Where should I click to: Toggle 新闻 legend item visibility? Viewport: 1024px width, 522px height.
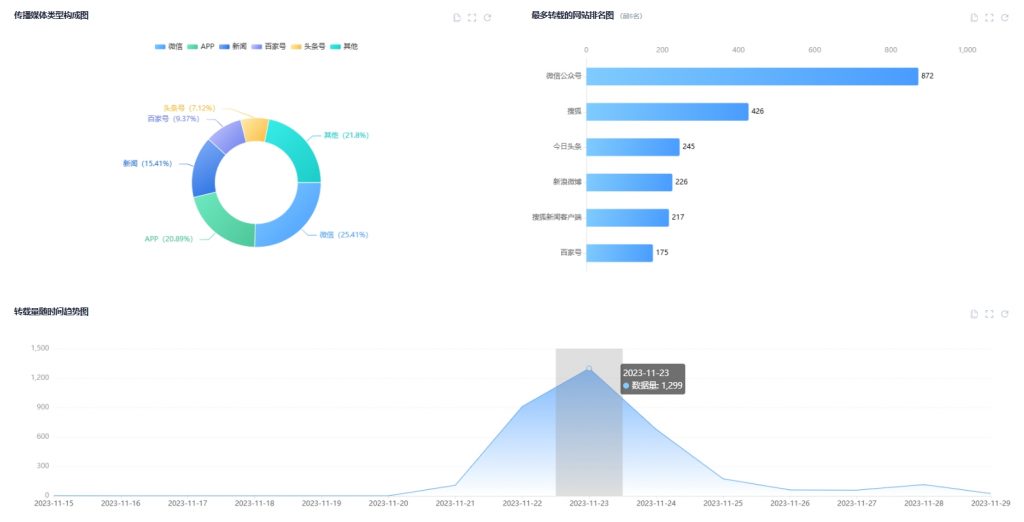[233, 47]
